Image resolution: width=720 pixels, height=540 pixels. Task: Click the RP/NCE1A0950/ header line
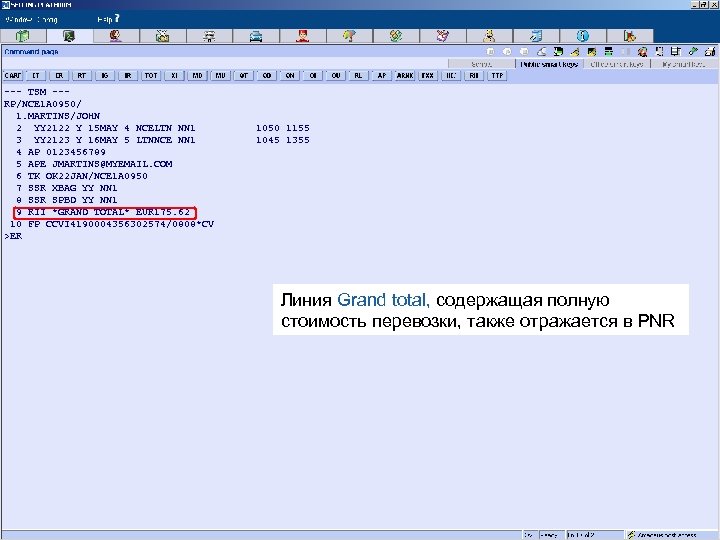click(43, 104)
